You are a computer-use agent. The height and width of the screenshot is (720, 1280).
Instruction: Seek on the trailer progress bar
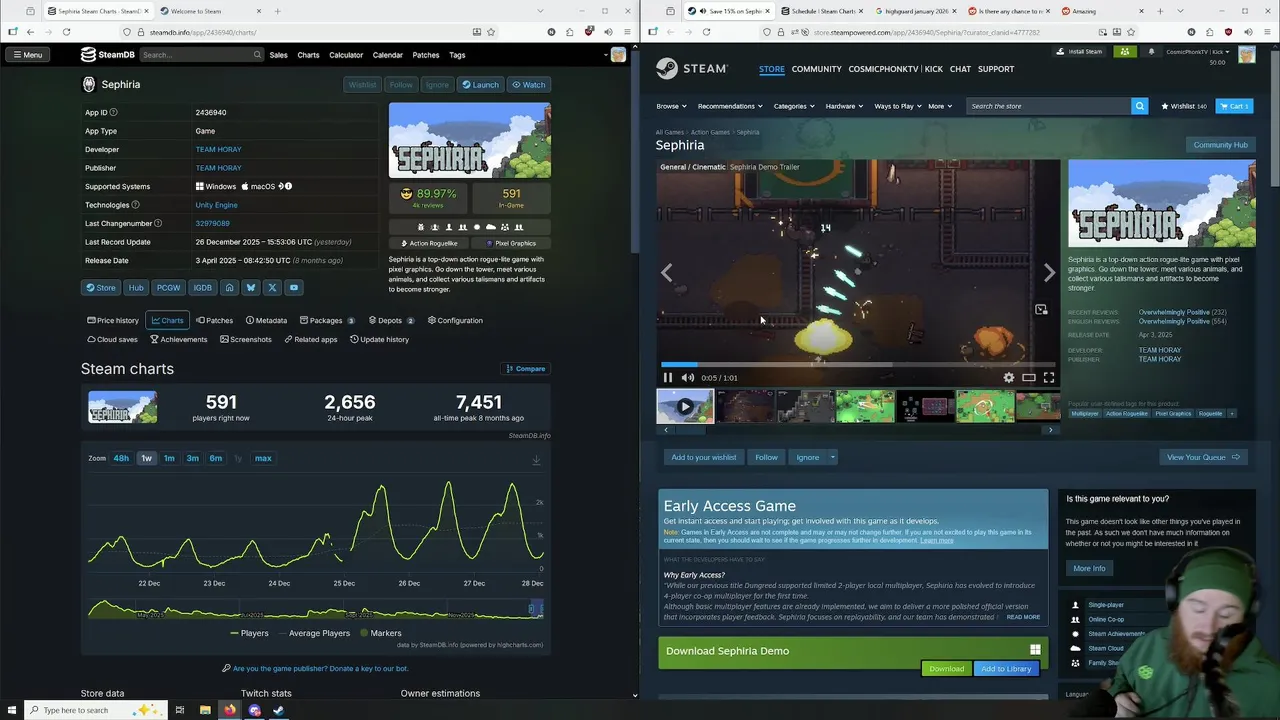point(858,365)
